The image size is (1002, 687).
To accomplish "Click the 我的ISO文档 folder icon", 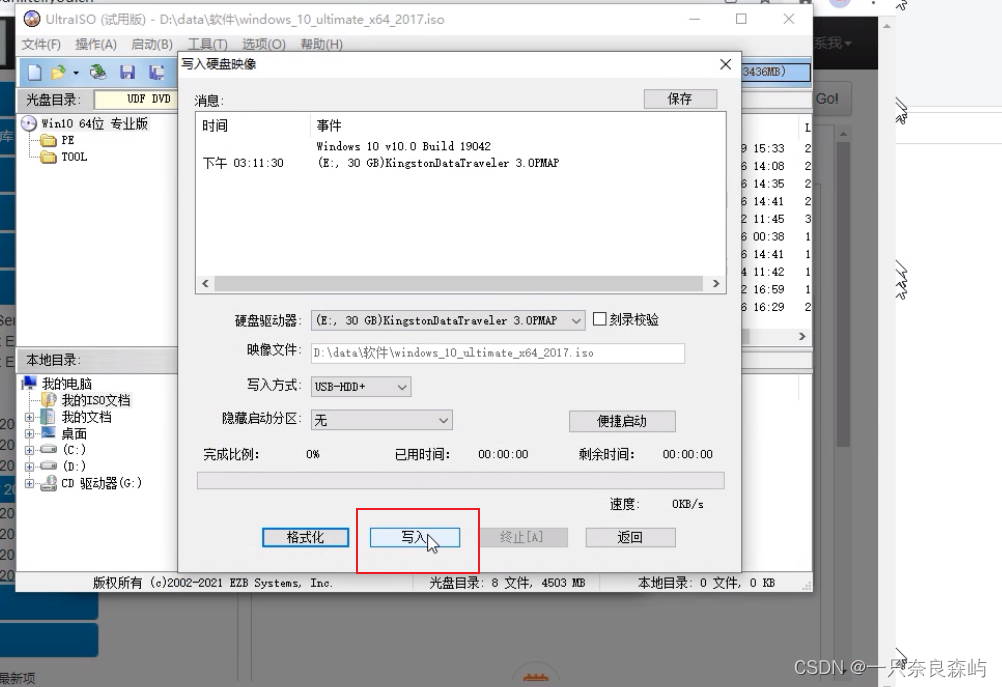I will [x=49, y=400].
